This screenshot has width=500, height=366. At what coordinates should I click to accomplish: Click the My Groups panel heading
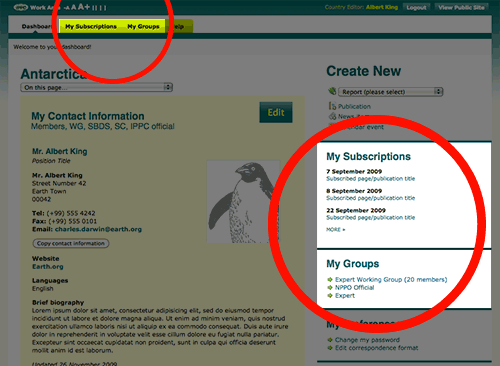pyautogui.click(x=353, y=264)
